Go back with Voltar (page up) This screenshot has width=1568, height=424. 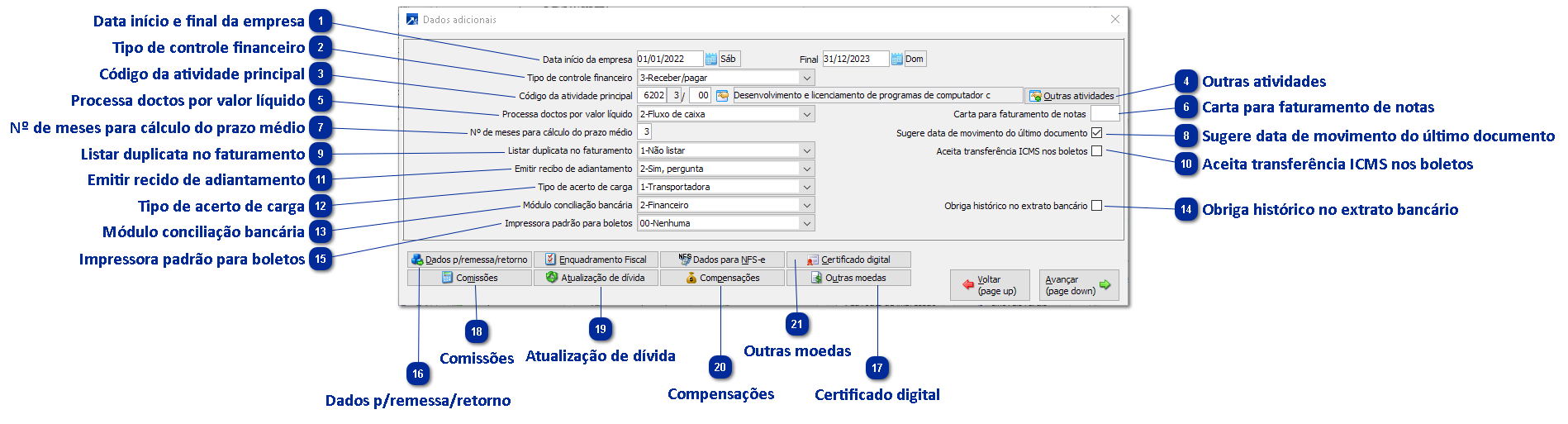[990, 285]
